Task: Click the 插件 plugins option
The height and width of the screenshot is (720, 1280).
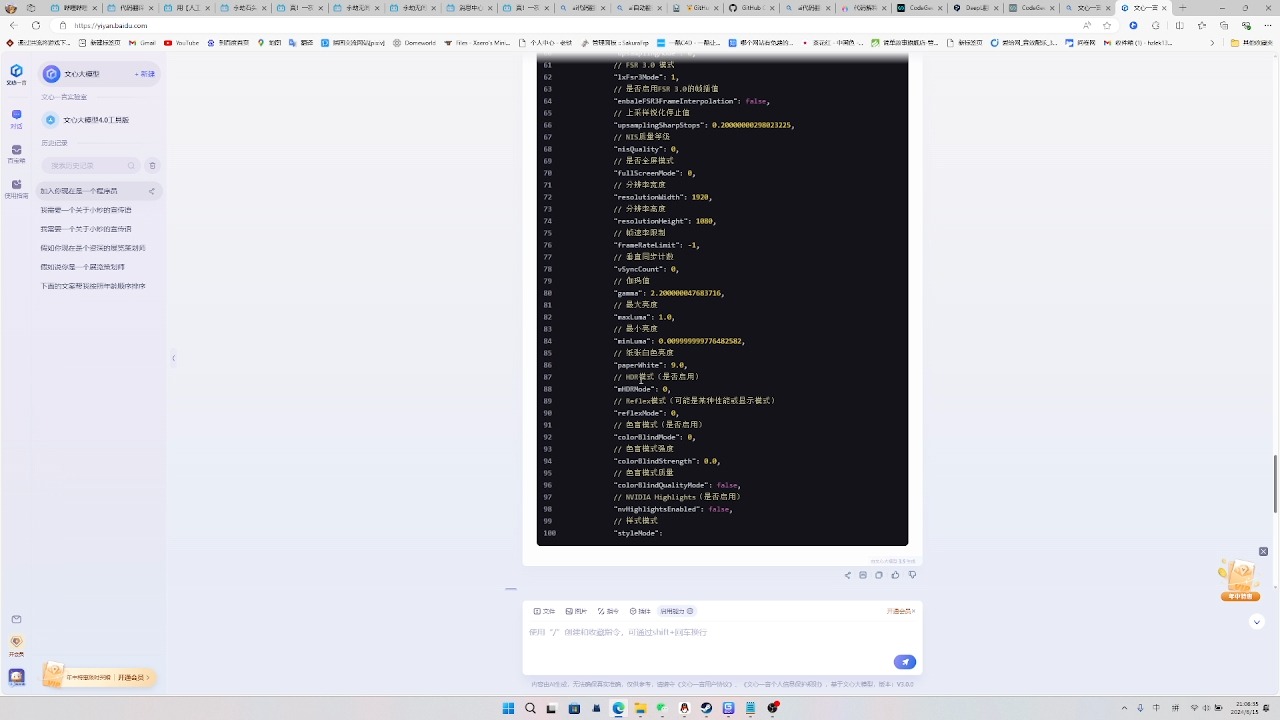Action: tap(640, 611)
